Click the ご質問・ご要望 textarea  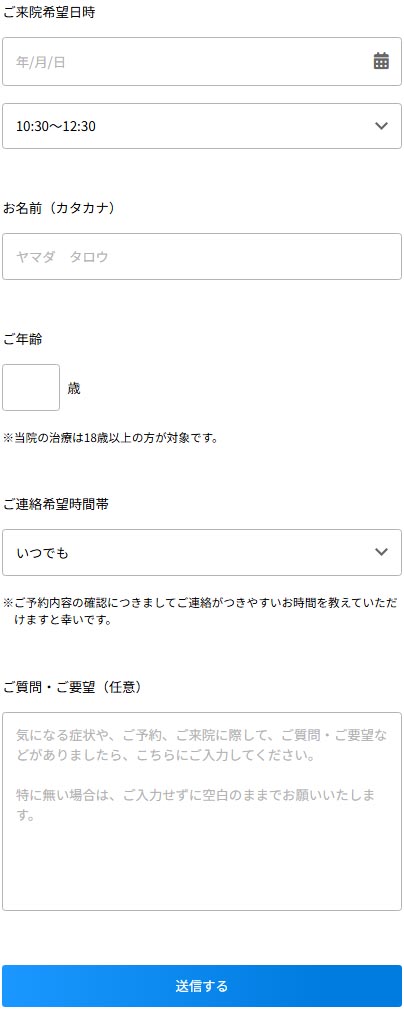(x=202, y=811)
